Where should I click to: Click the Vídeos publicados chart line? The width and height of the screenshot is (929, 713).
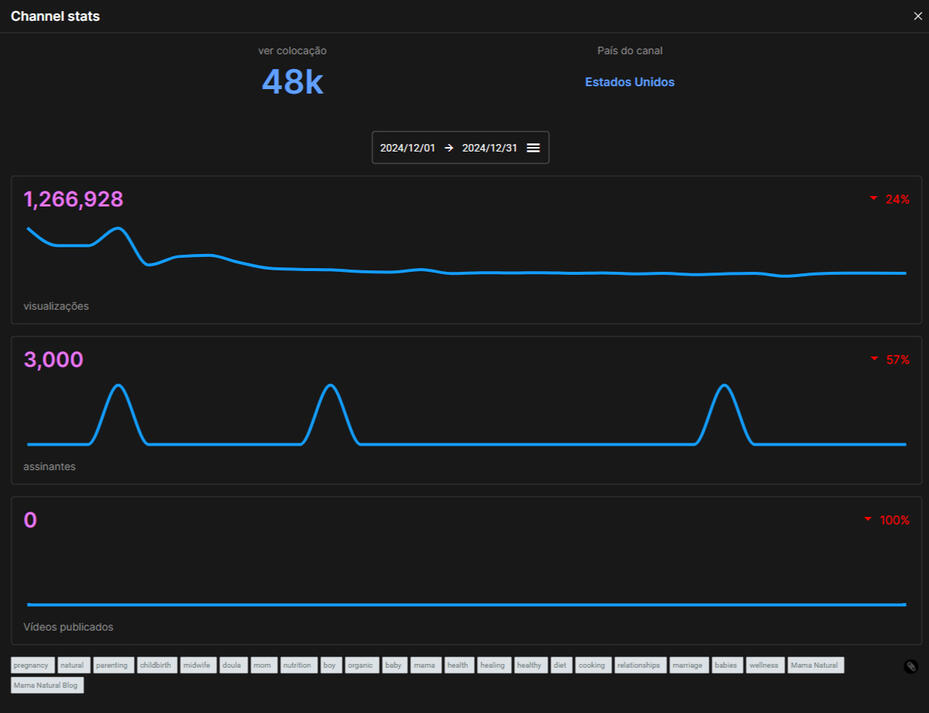tap(466, 605)
